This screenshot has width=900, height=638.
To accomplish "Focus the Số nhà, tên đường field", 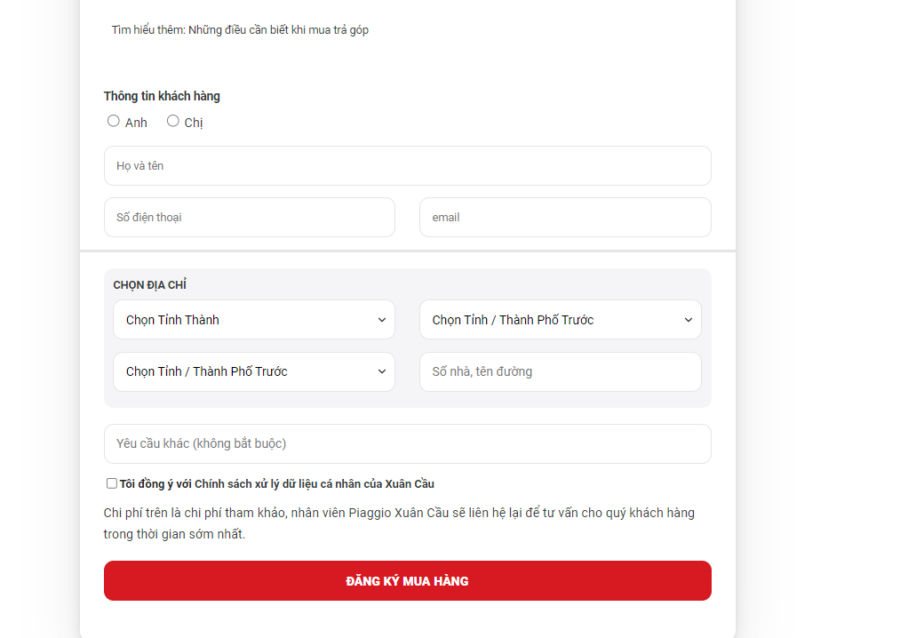I will tap(560, 372).
